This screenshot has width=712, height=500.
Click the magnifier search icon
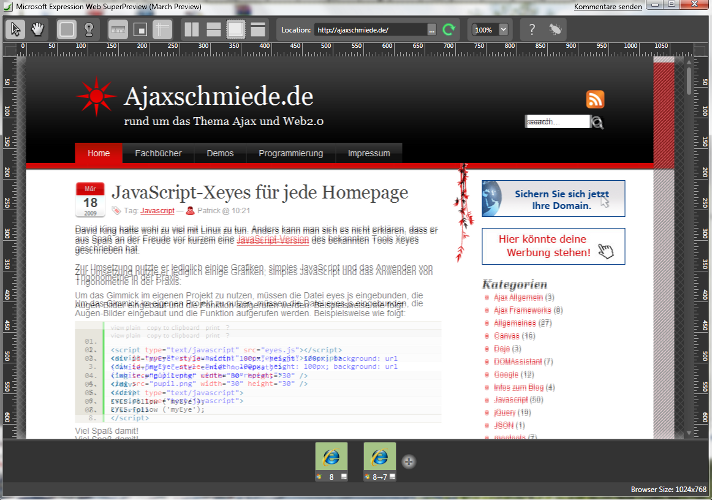597,122
